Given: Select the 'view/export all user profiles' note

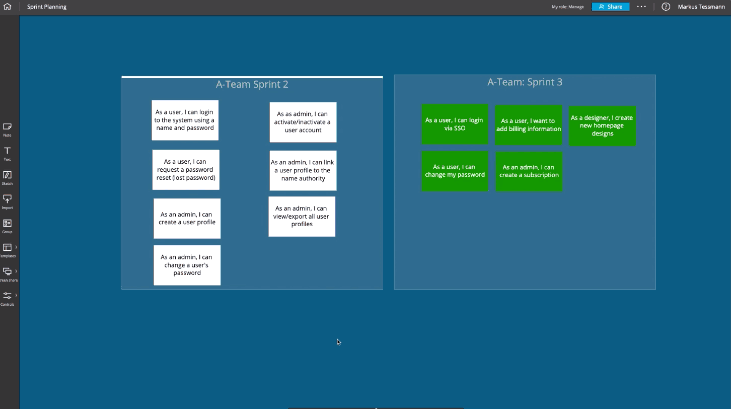Looking at the screenshot, I should point(302,216).
